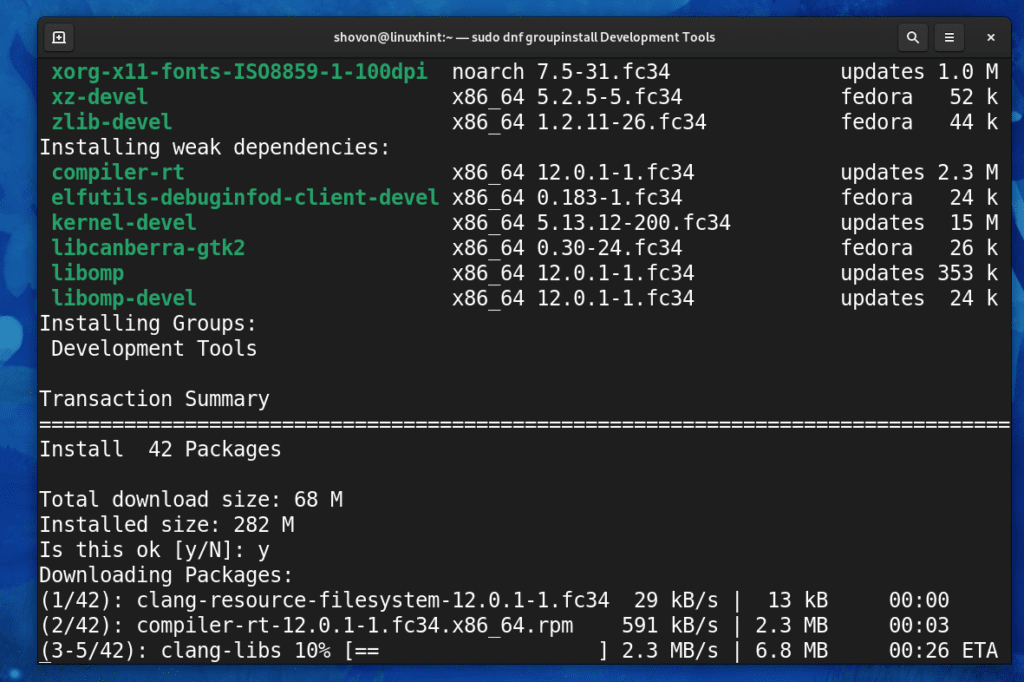Select the zlib-devel package name

[x=111, y=121]
